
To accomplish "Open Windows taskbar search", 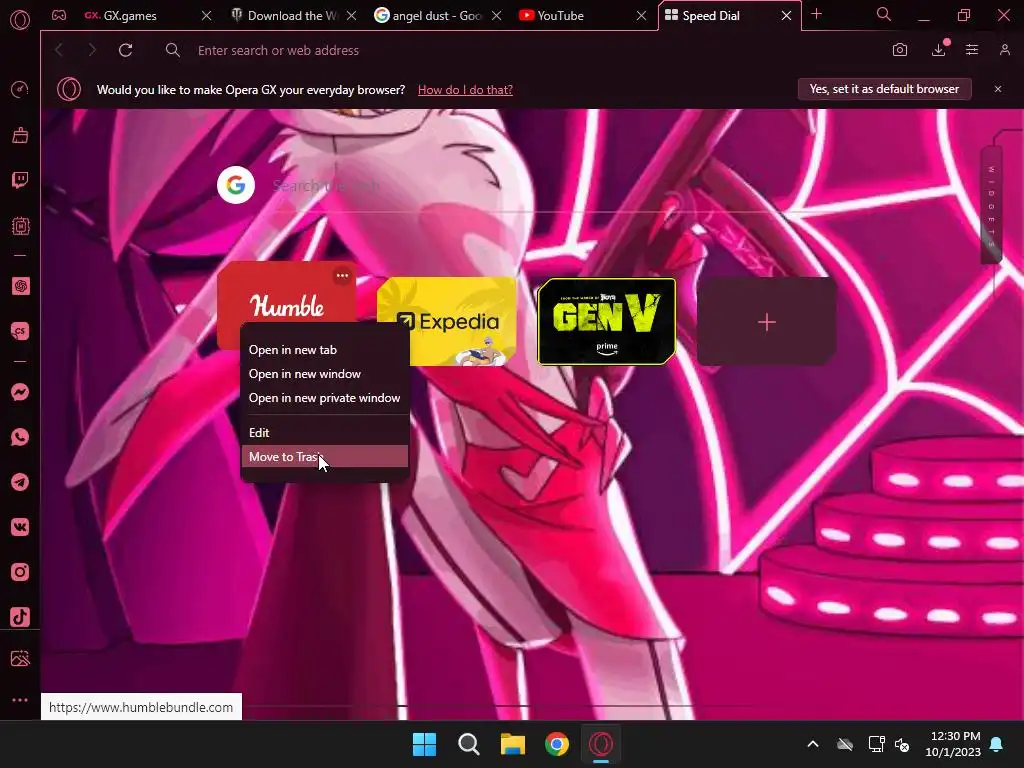I will pyautogui.click(x=468, y=744).
